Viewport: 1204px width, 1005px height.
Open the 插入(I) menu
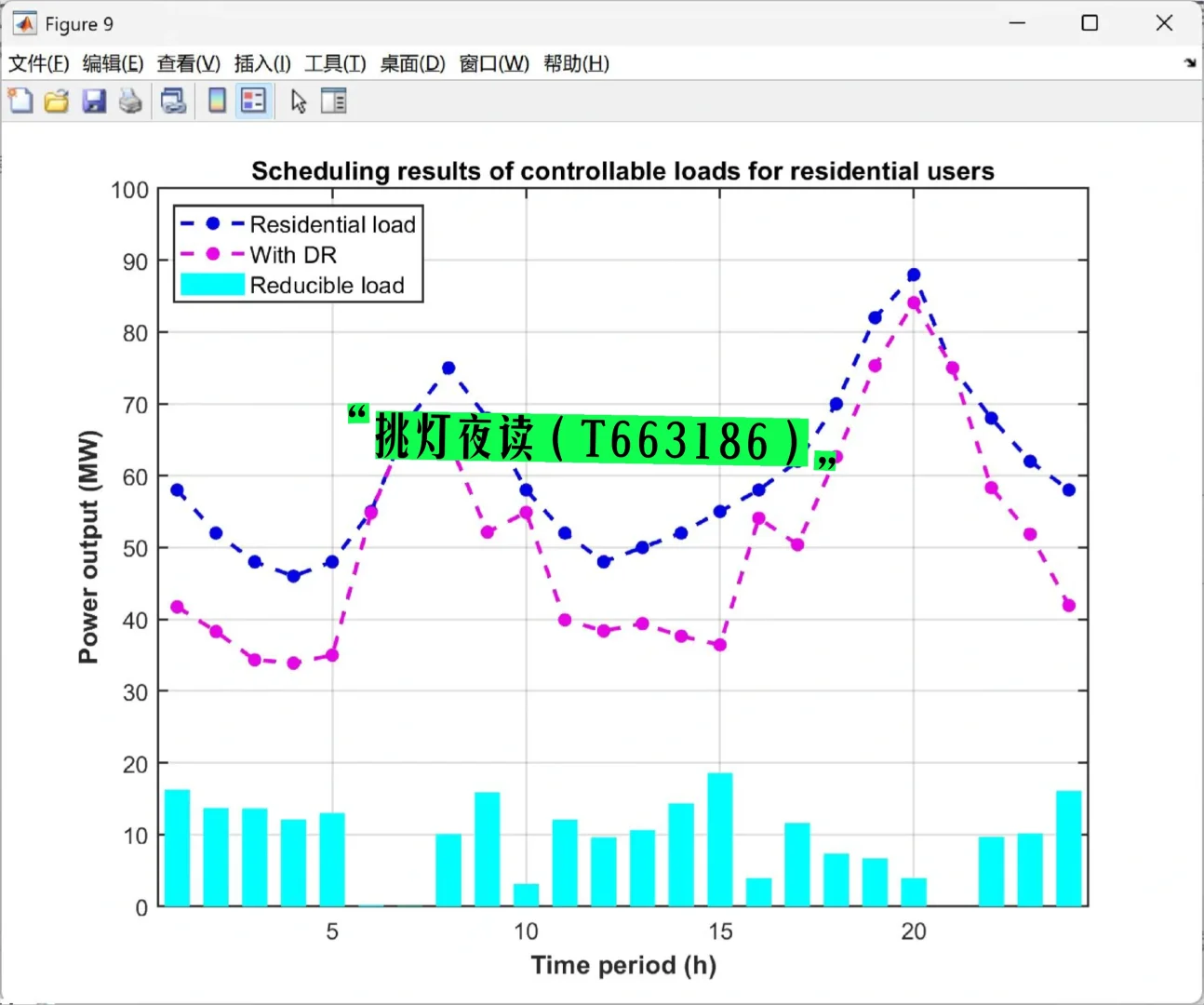tap(262, 63)
